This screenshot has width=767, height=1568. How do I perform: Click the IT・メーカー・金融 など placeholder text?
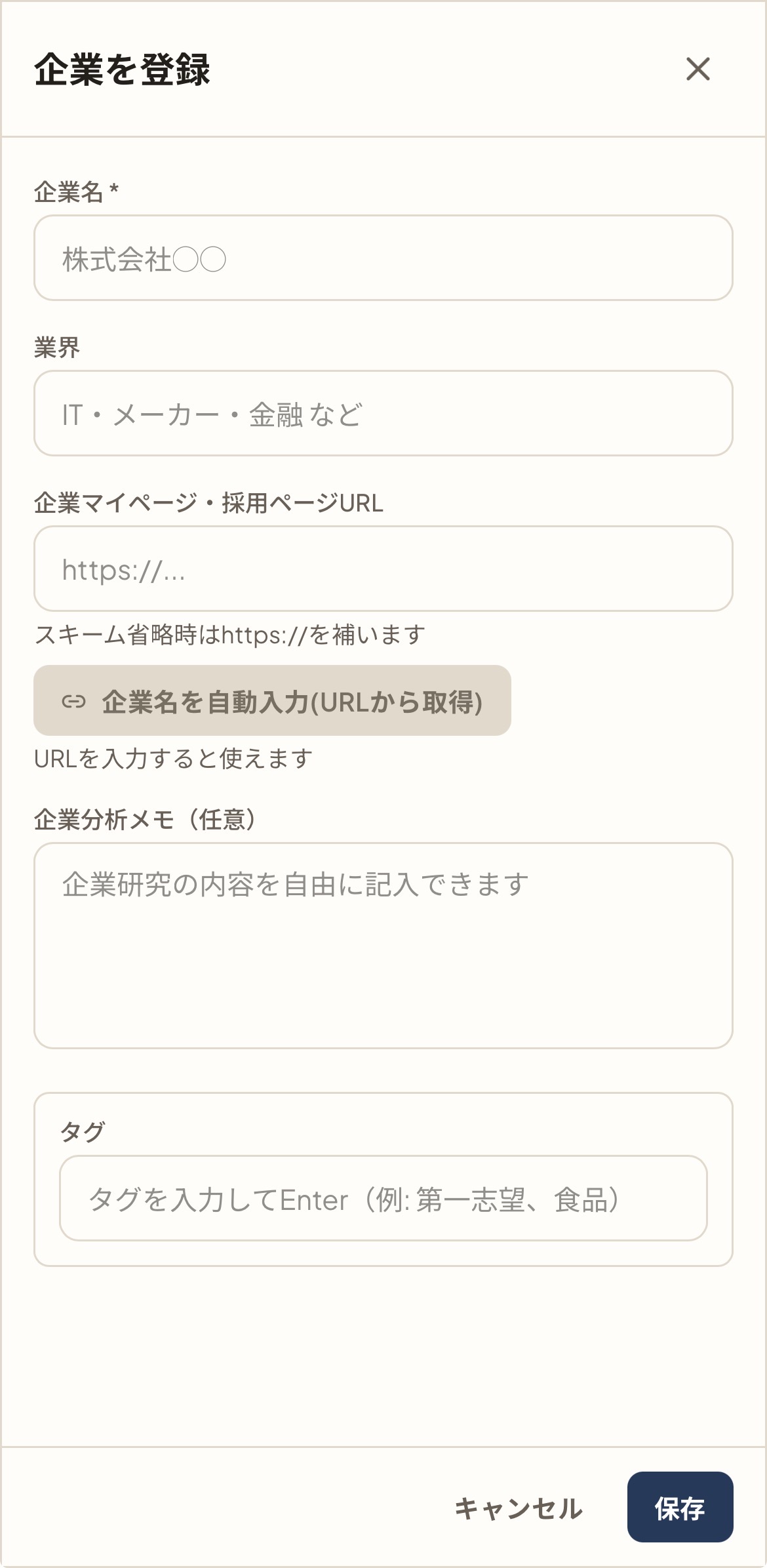point(212,414)
